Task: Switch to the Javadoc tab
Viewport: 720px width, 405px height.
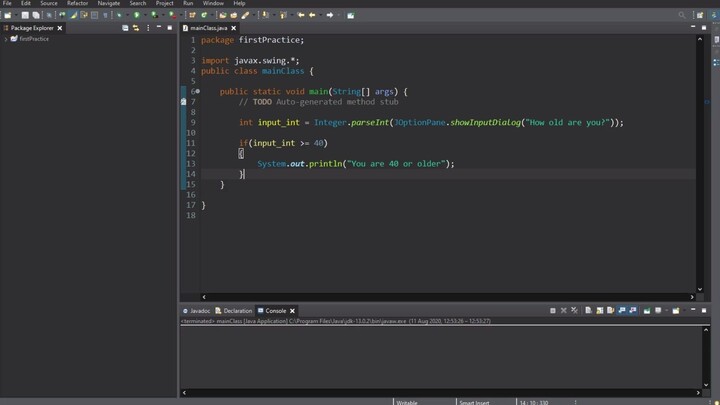Action: 199,311
